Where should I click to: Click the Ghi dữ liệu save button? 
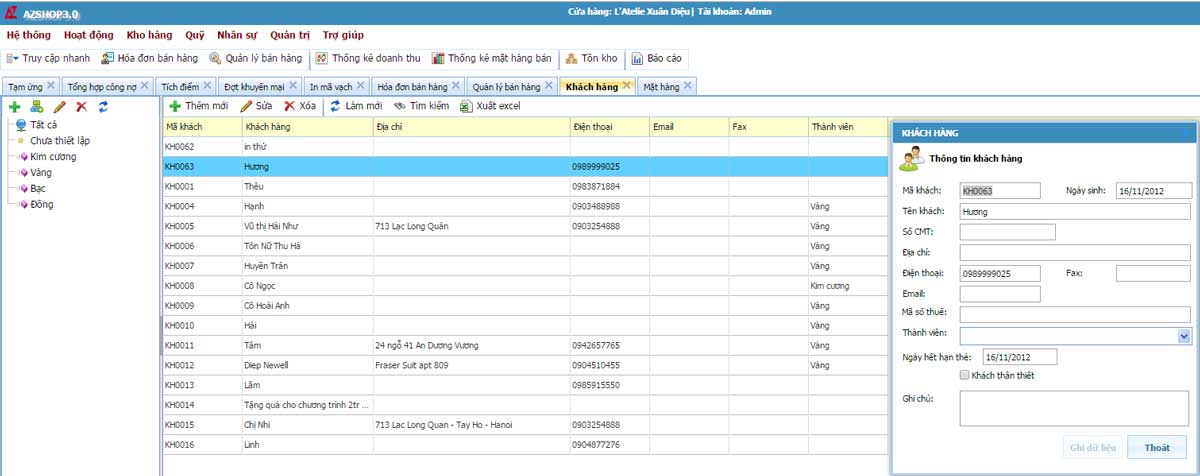[x=1092, y=448]
